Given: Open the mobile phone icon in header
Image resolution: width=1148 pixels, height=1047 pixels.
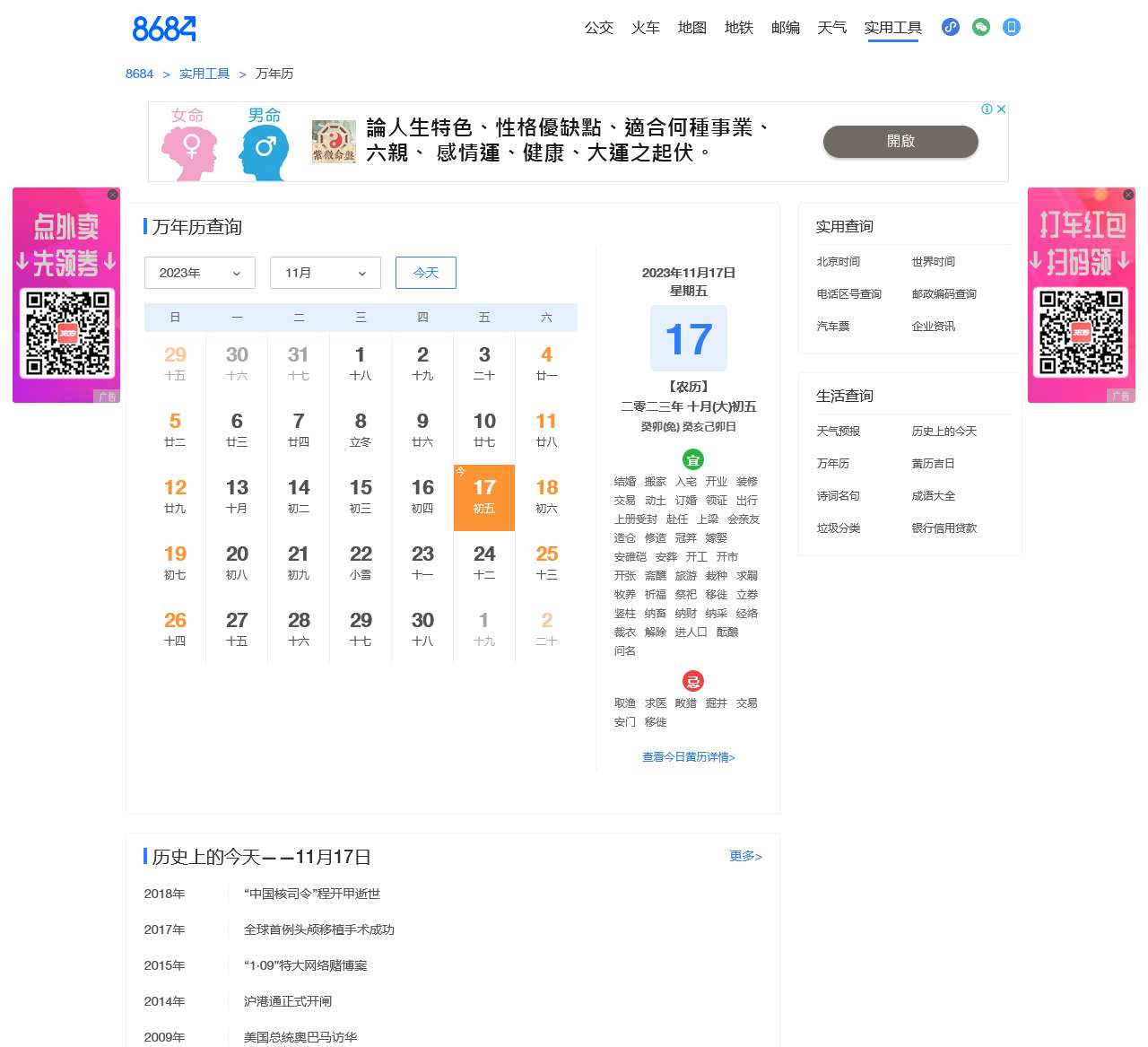Looking at the screenshot, I should [1012, 27].
